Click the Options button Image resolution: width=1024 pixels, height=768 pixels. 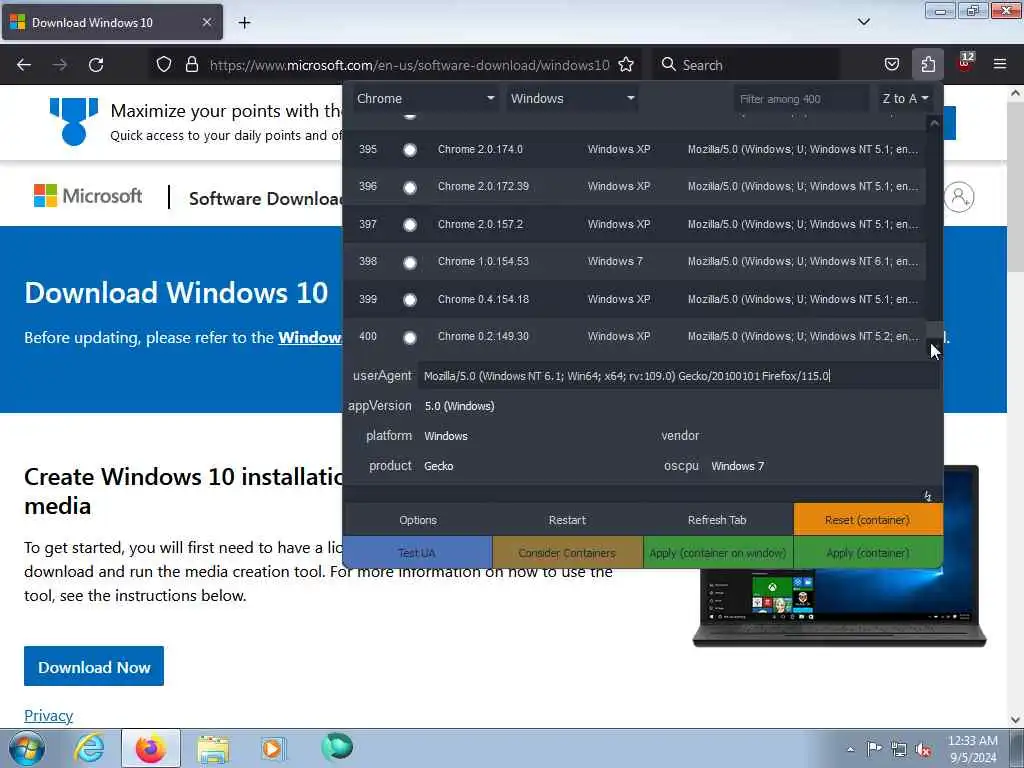click(x=418, y=520)
